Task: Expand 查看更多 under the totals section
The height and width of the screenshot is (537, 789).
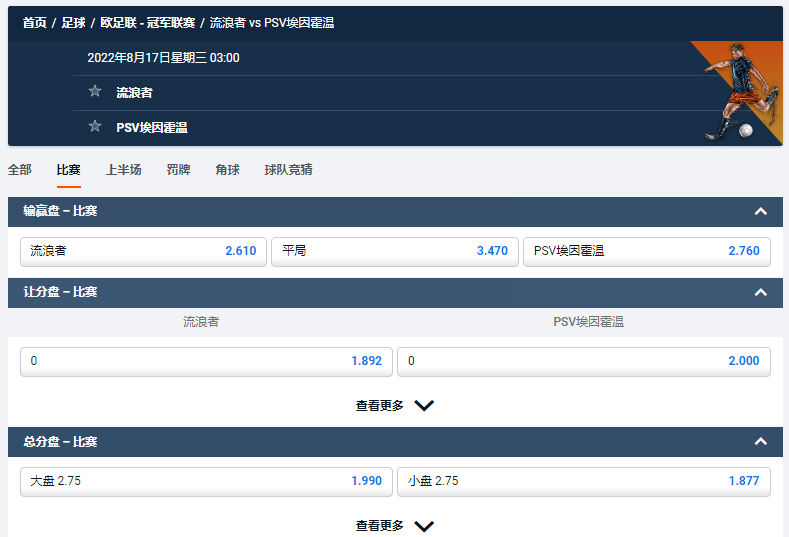Action: (394, 526)
